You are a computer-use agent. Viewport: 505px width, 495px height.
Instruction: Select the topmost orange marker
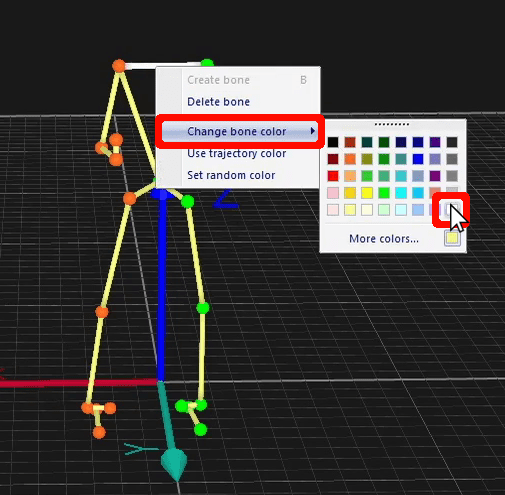pos(119,66)
